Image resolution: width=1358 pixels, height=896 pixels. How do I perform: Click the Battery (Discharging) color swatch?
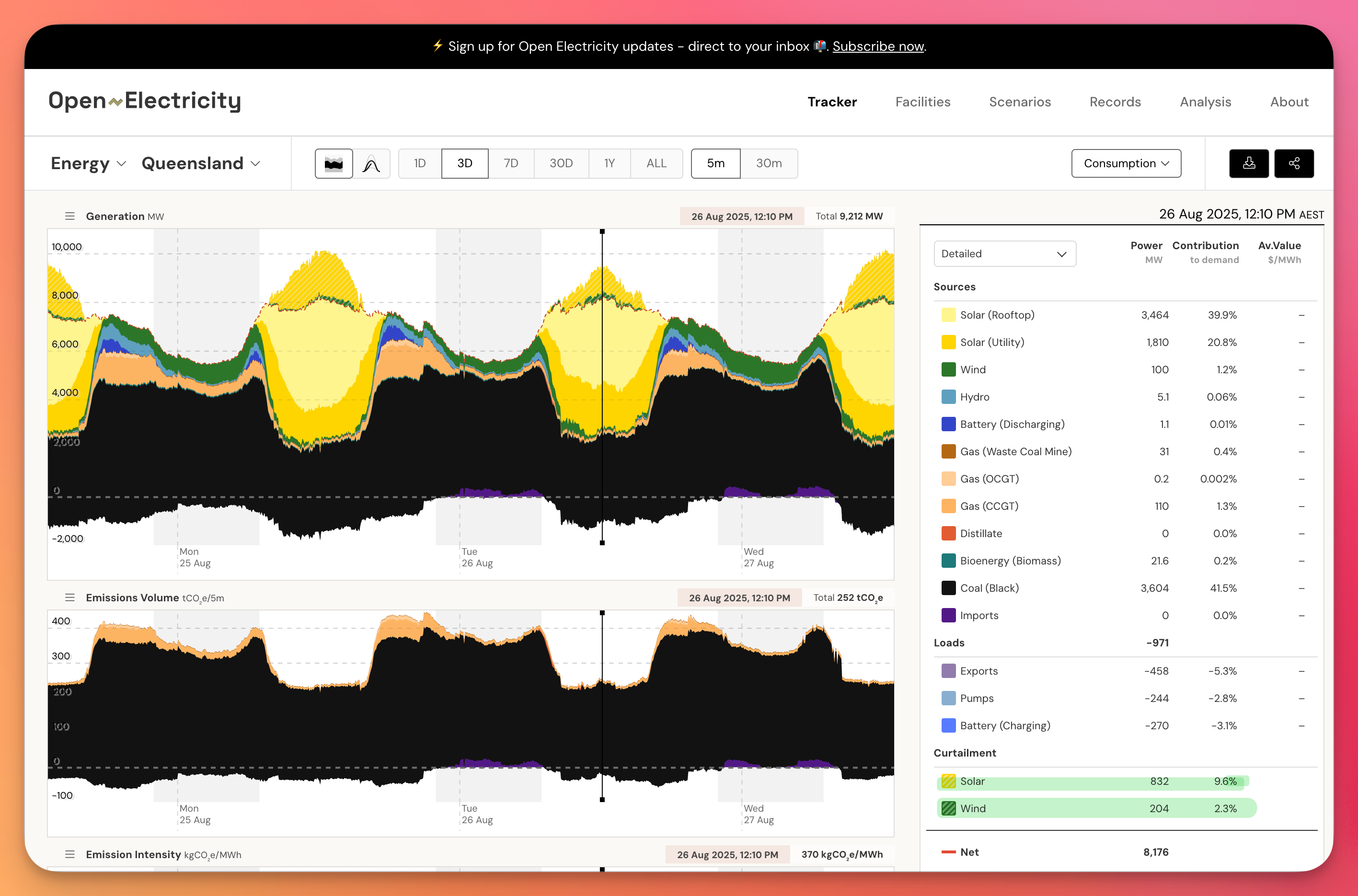coord(948,425)
